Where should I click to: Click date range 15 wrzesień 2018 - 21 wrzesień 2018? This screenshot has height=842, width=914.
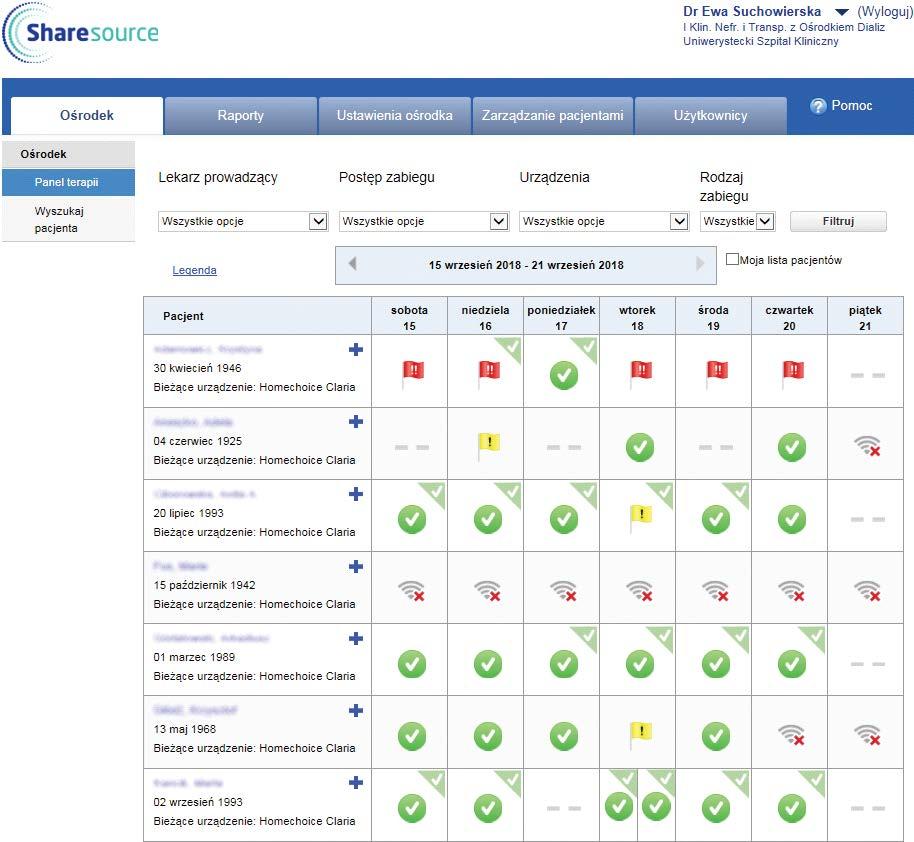pos(526,265)
